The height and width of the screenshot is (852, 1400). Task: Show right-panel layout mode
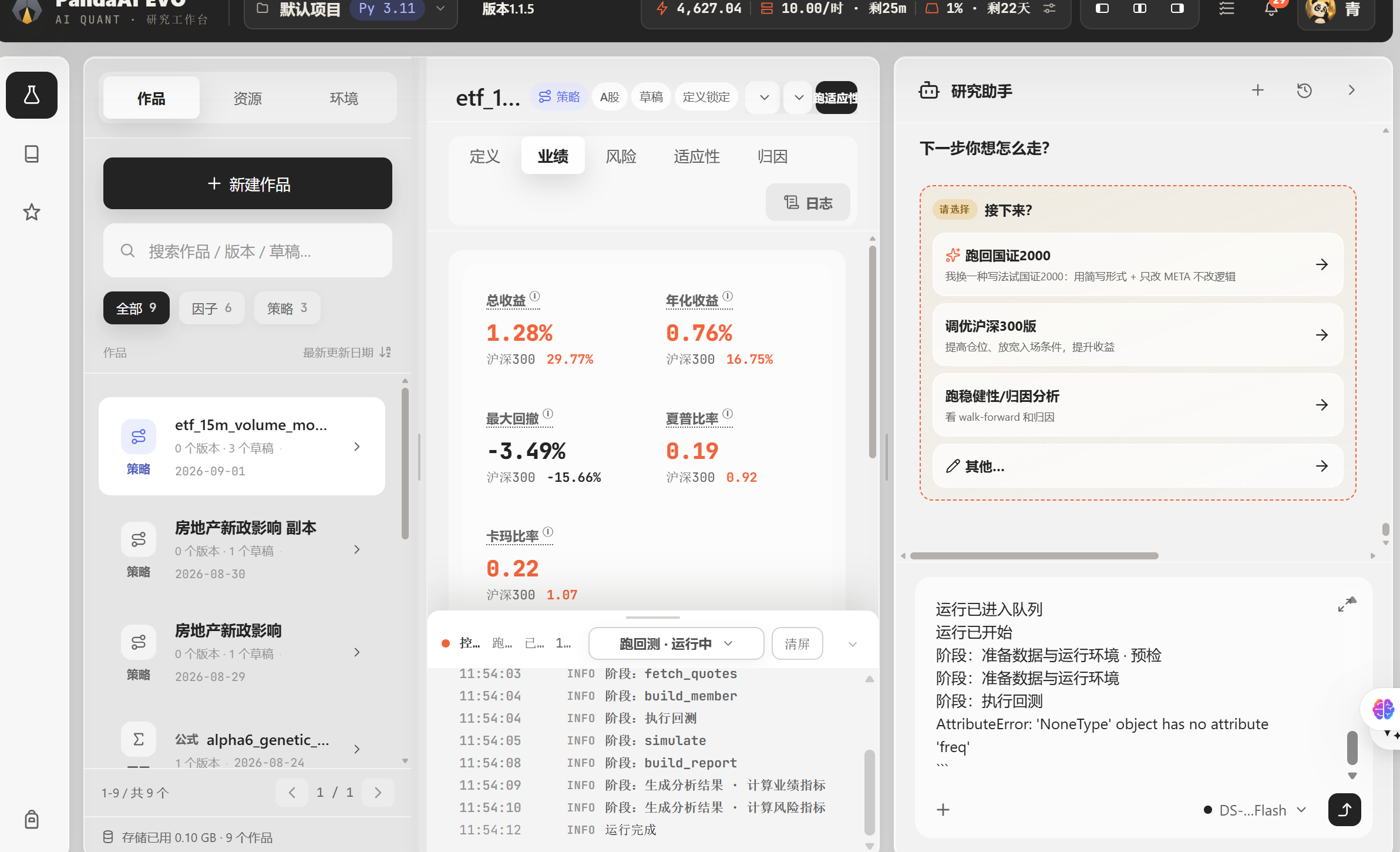(x=1177, y=8)
